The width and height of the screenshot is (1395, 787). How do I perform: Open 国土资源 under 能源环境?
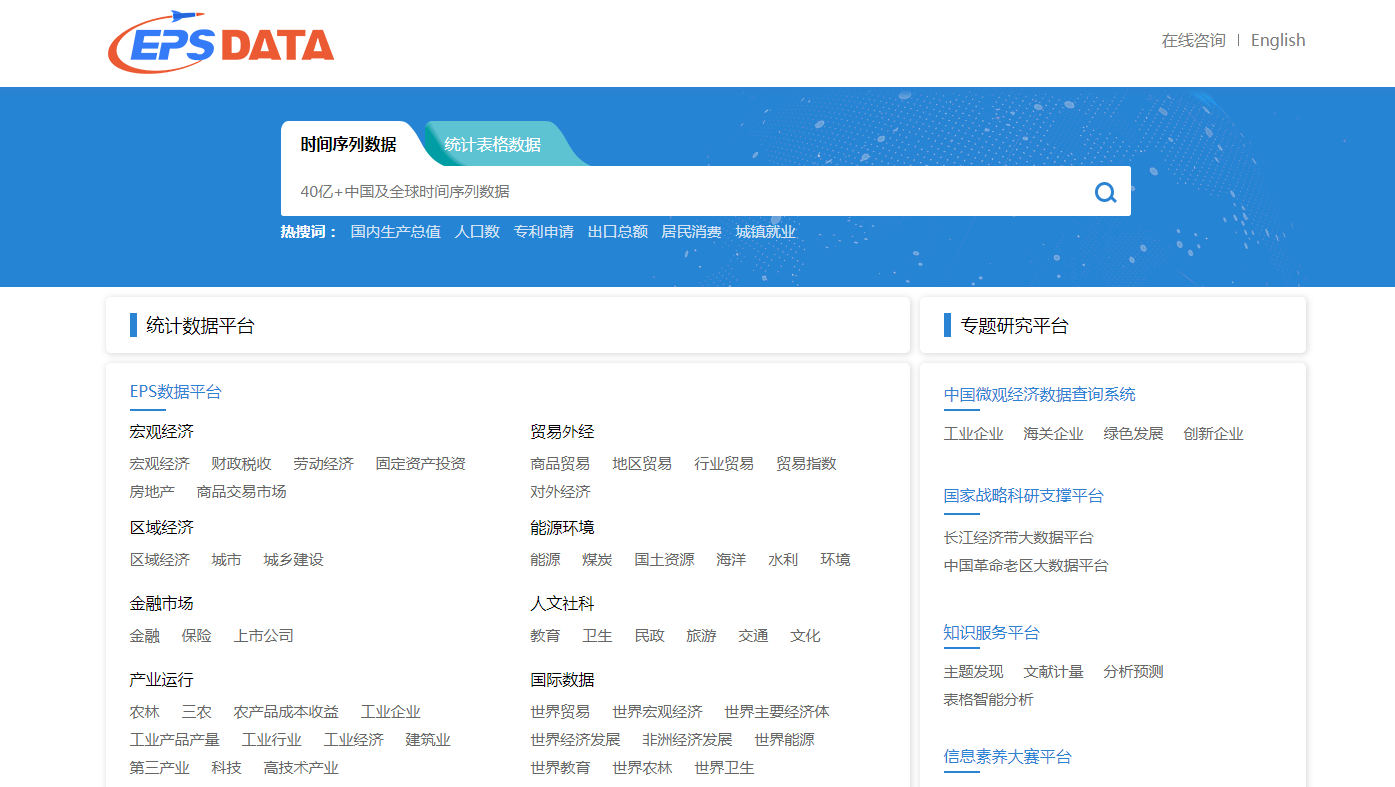coord(664,560)
